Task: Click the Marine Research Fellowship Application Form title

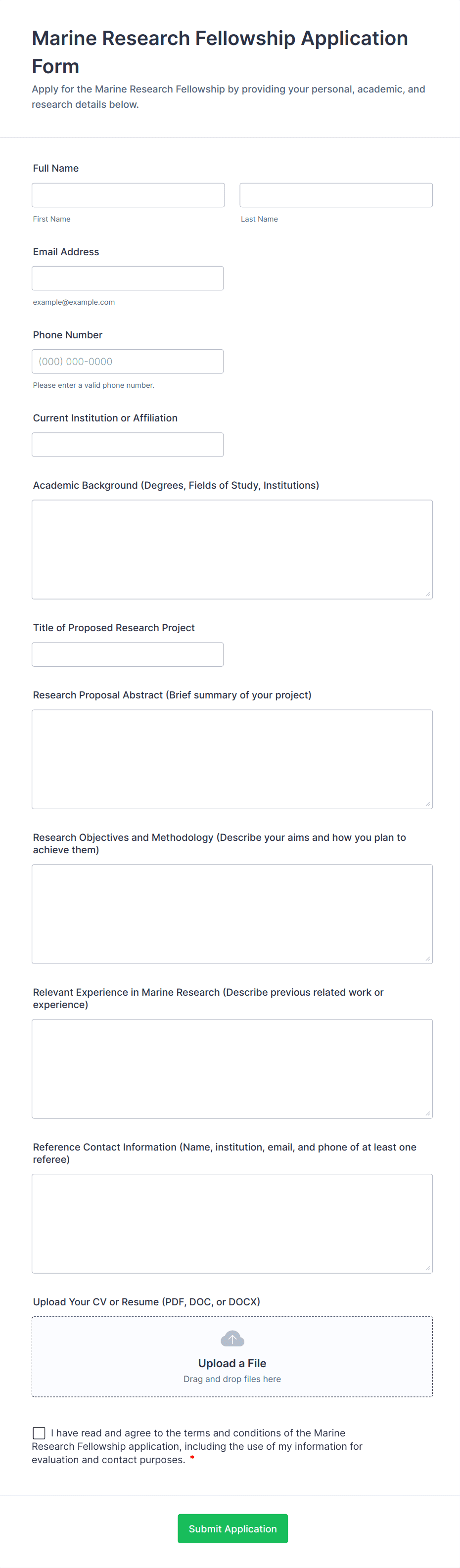Action: pyautogui.click(x=220, y=52)
